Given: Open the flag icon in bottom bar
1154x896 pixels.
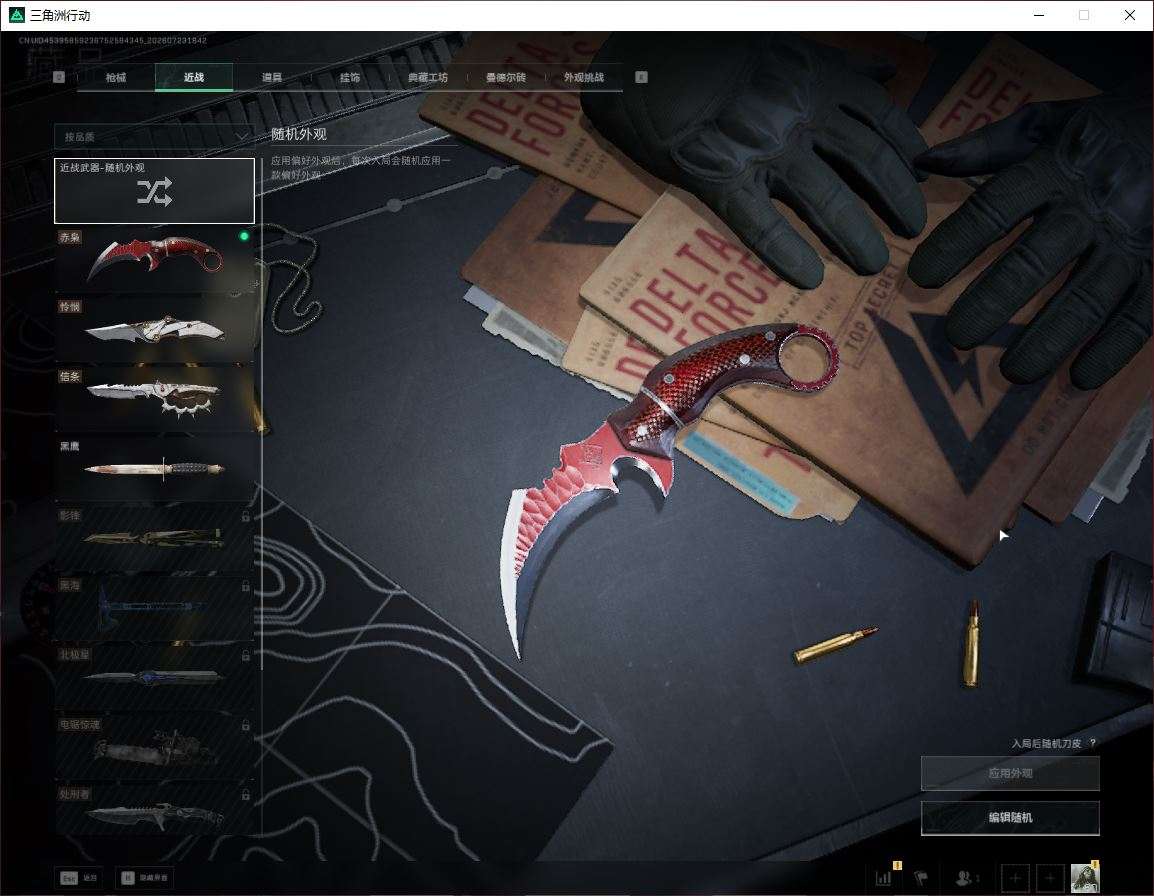Looking at the screenshot, I should [921, 878].
